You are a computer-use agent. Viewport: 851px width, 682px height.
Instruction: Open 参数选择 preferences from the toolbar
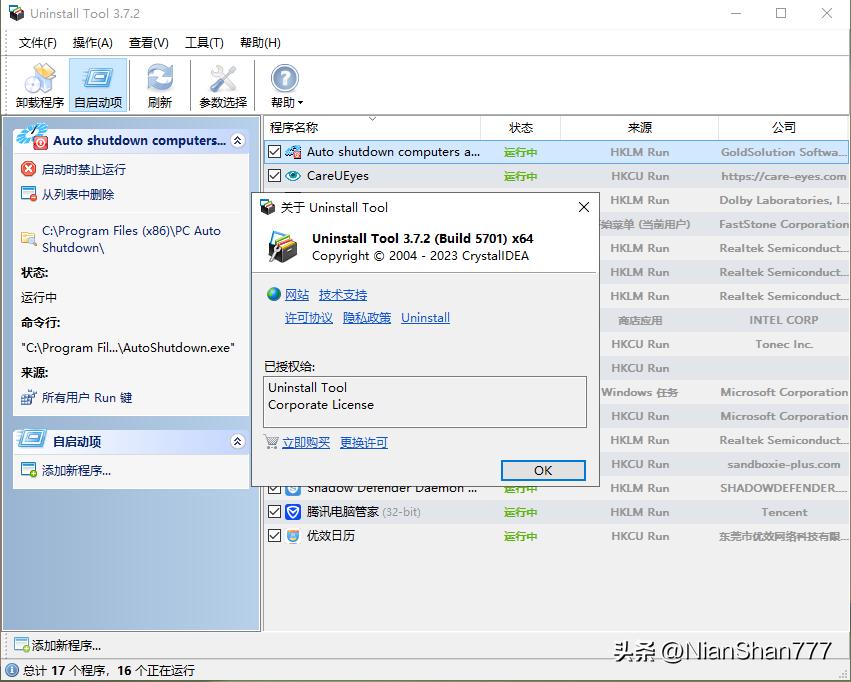click(x=223, y=85)
